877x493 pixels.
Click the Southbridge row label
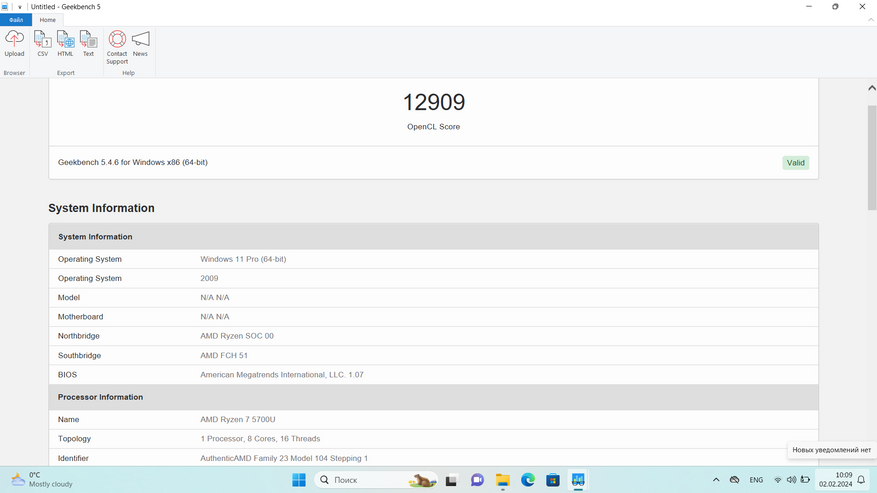79,355
